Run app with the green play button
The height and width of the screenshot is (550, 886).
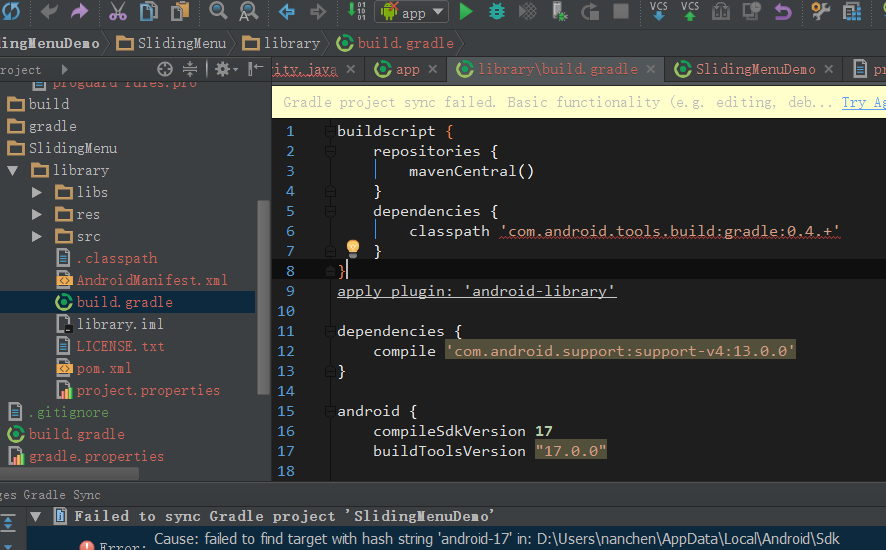click(x=466, y=11)
